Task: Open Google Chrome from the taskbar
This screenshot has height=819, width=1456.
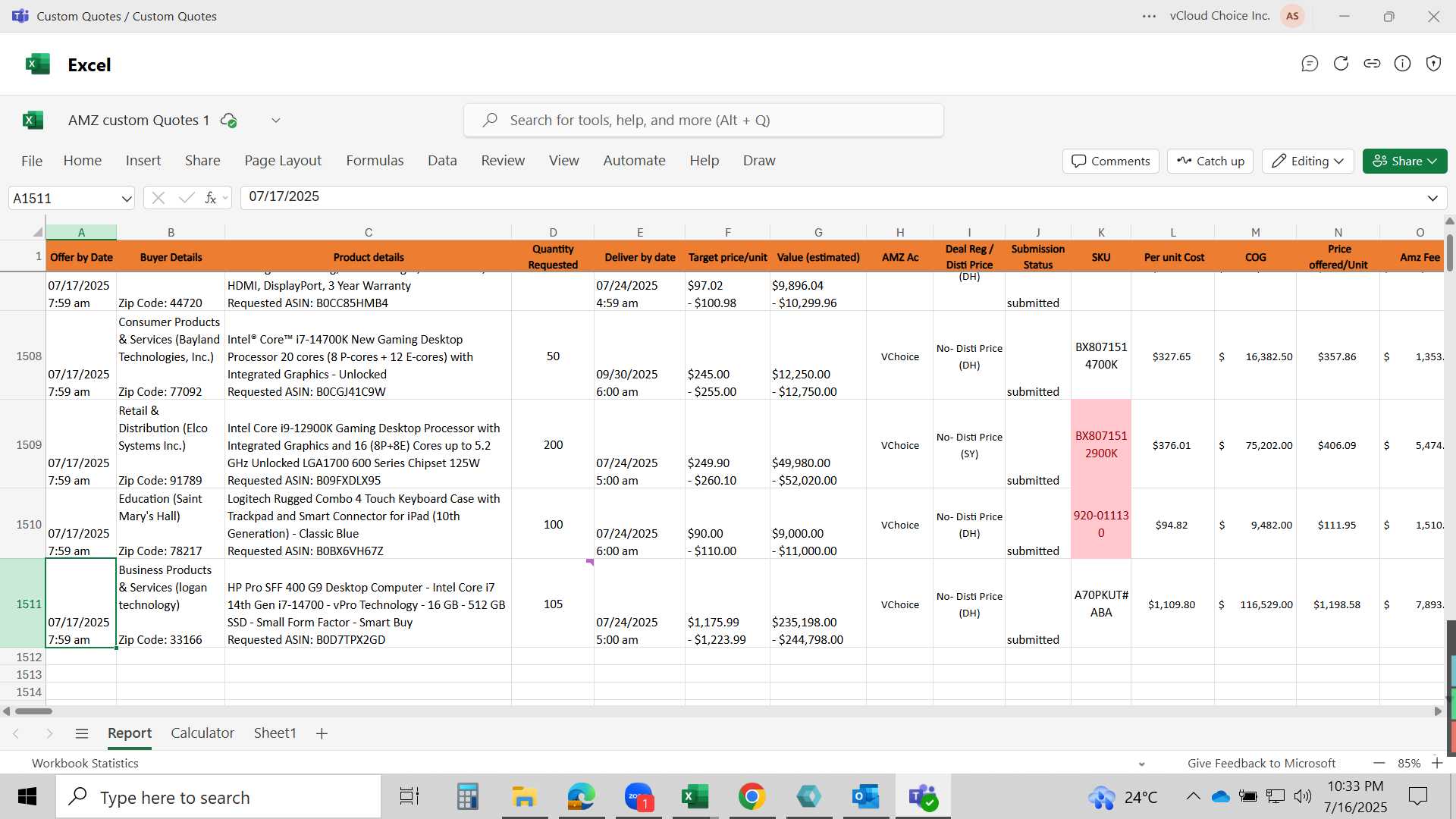Action: pyautogui.click(x=752, y=797)
